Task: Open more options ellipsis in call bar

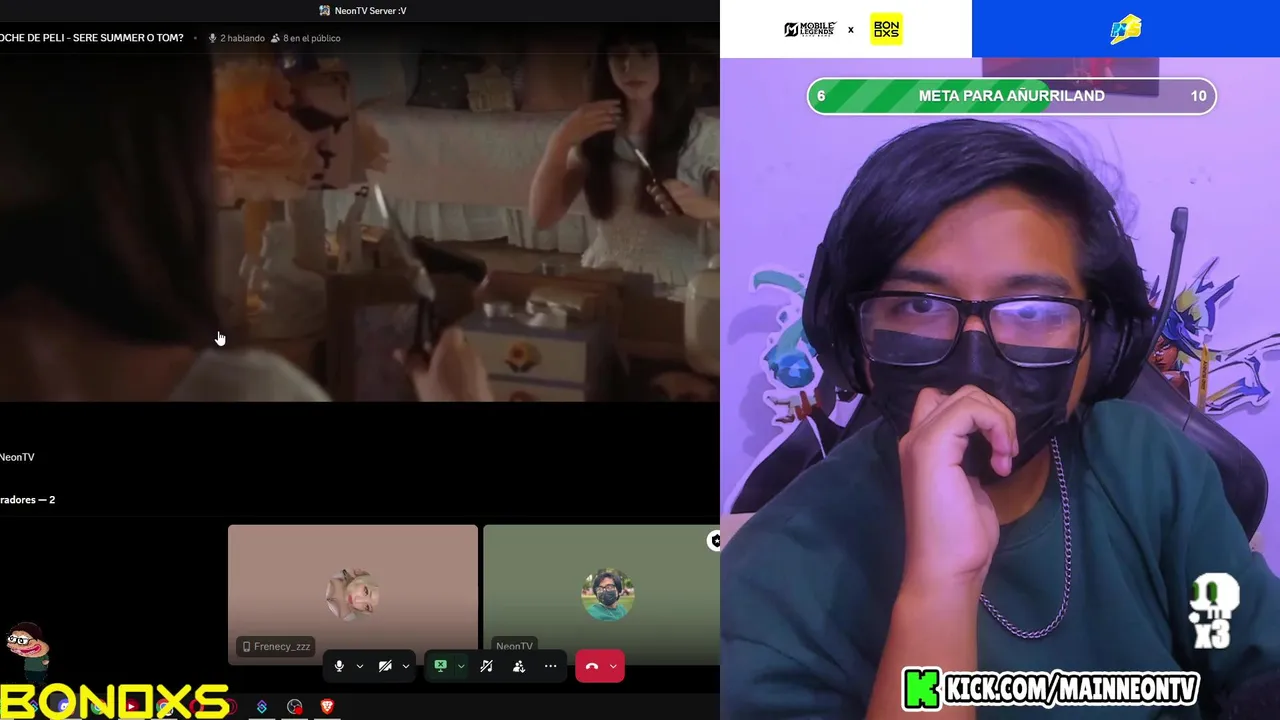Action: pyautogui.click(x=550, y=666)
